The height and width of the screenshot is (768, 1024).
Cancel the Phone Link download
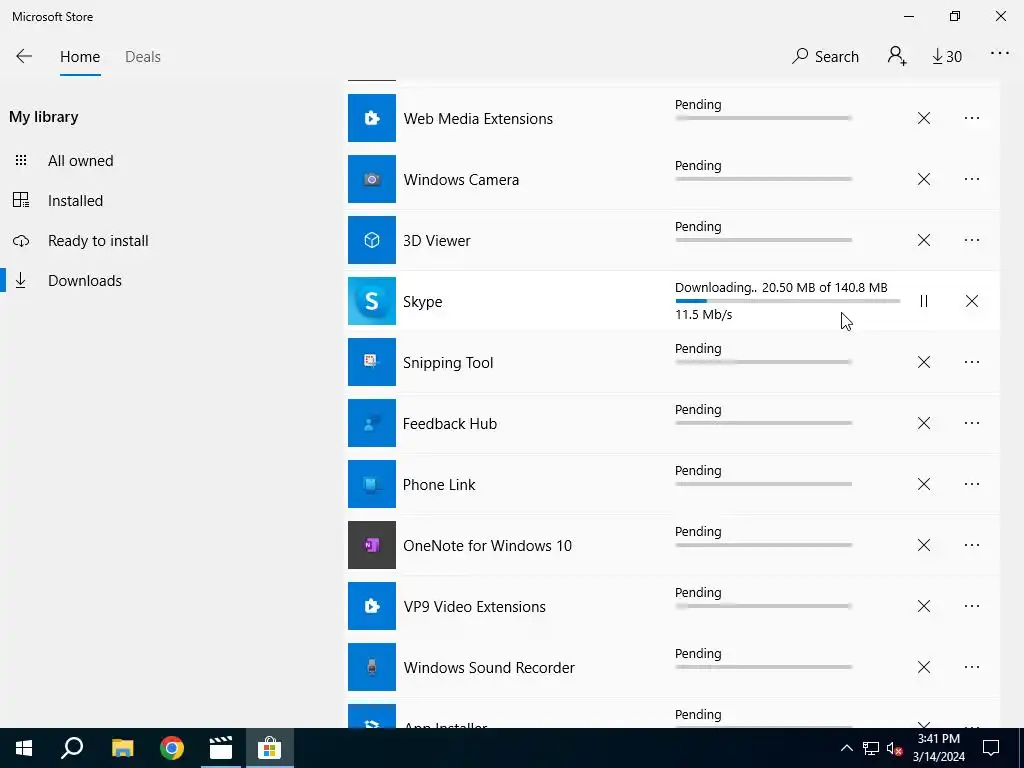click(x=923, y=484)
